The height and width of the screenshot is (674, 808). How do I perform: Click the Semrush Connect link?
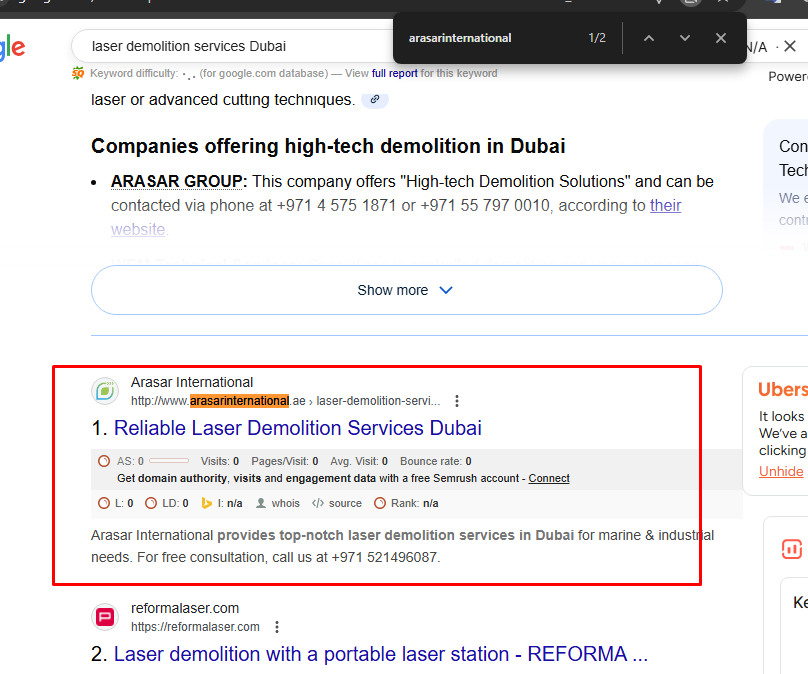pos(549,478)
